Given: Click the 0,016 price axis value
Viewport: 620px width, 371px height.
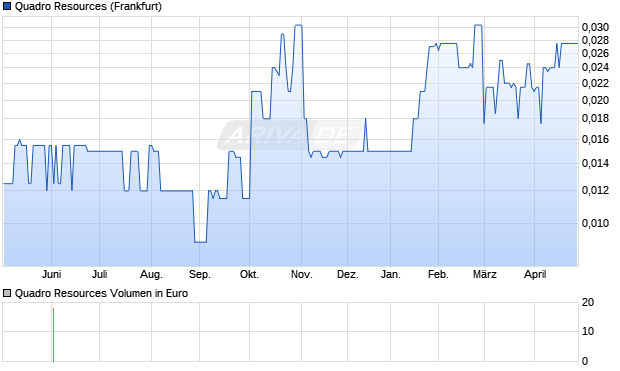Looking at the screenshot, I should pos(595,140).
